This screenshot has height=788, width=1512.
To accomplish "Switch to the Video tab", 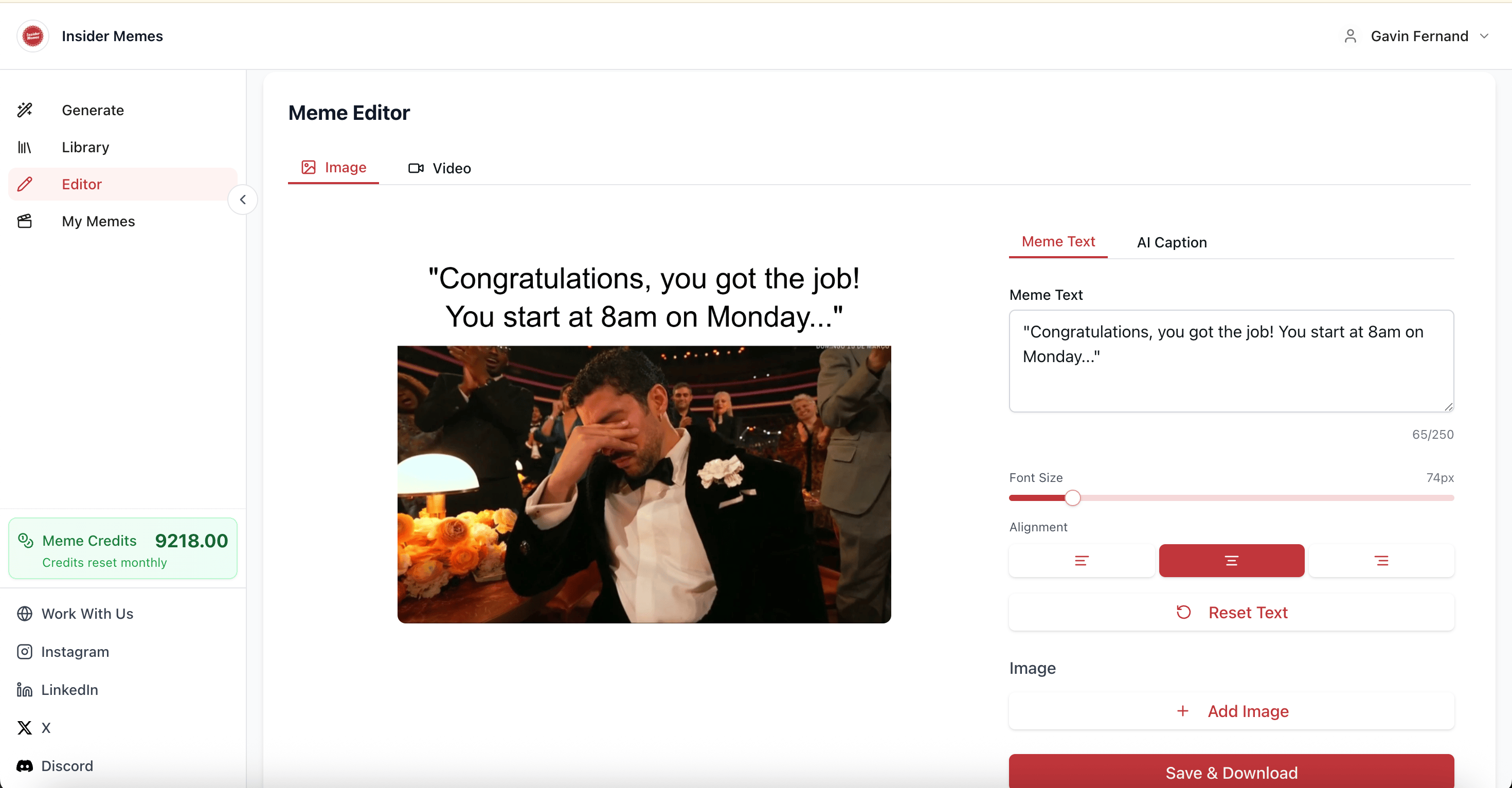I will coord(440,169).
